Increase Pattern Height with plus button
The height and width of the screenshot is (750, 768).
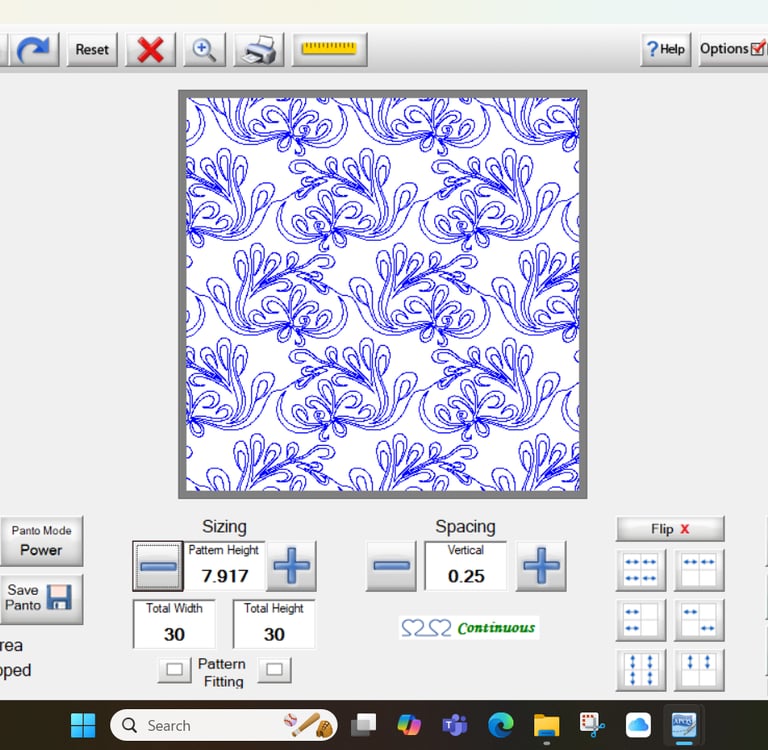point(291,566)
